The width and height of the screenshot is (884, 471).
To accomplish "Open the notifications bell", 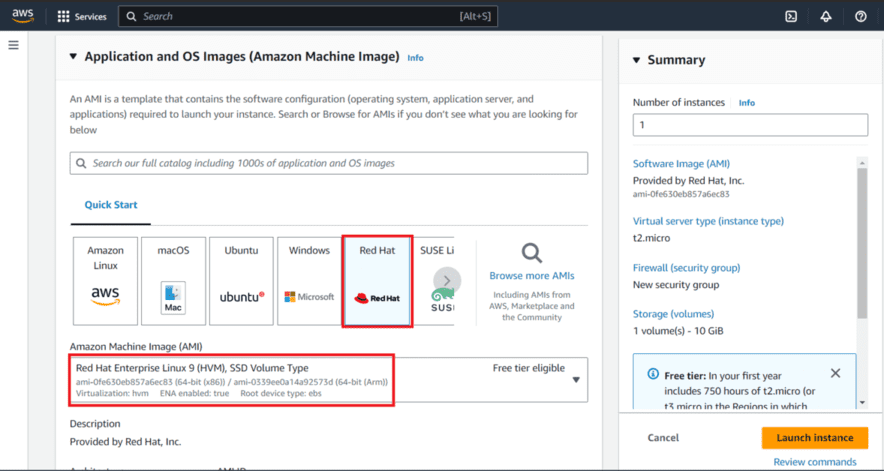I will click(x=826, y=16).
